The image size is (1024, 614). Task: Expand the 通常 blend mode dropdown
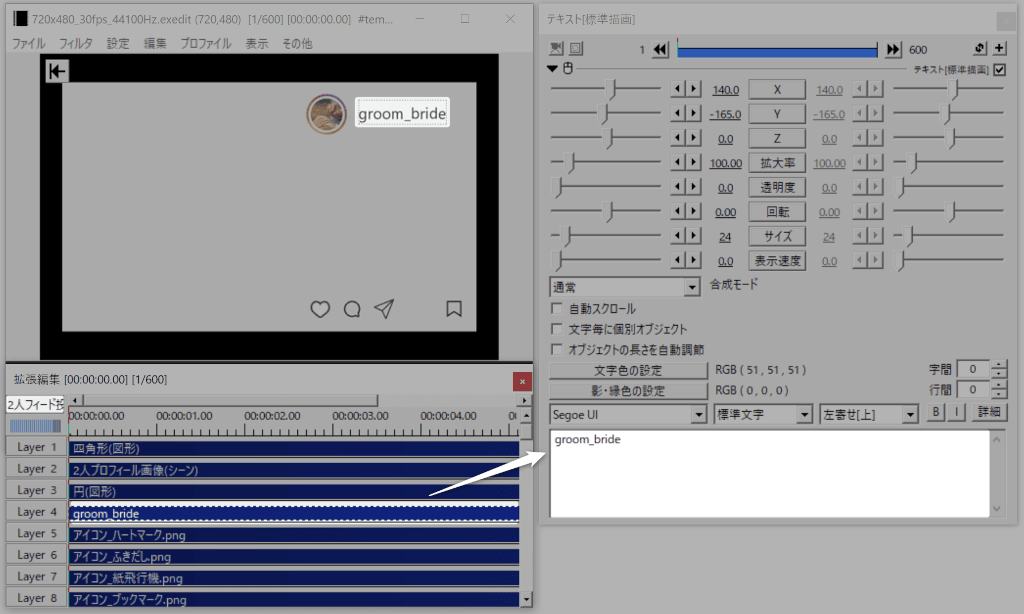[624, 287]
